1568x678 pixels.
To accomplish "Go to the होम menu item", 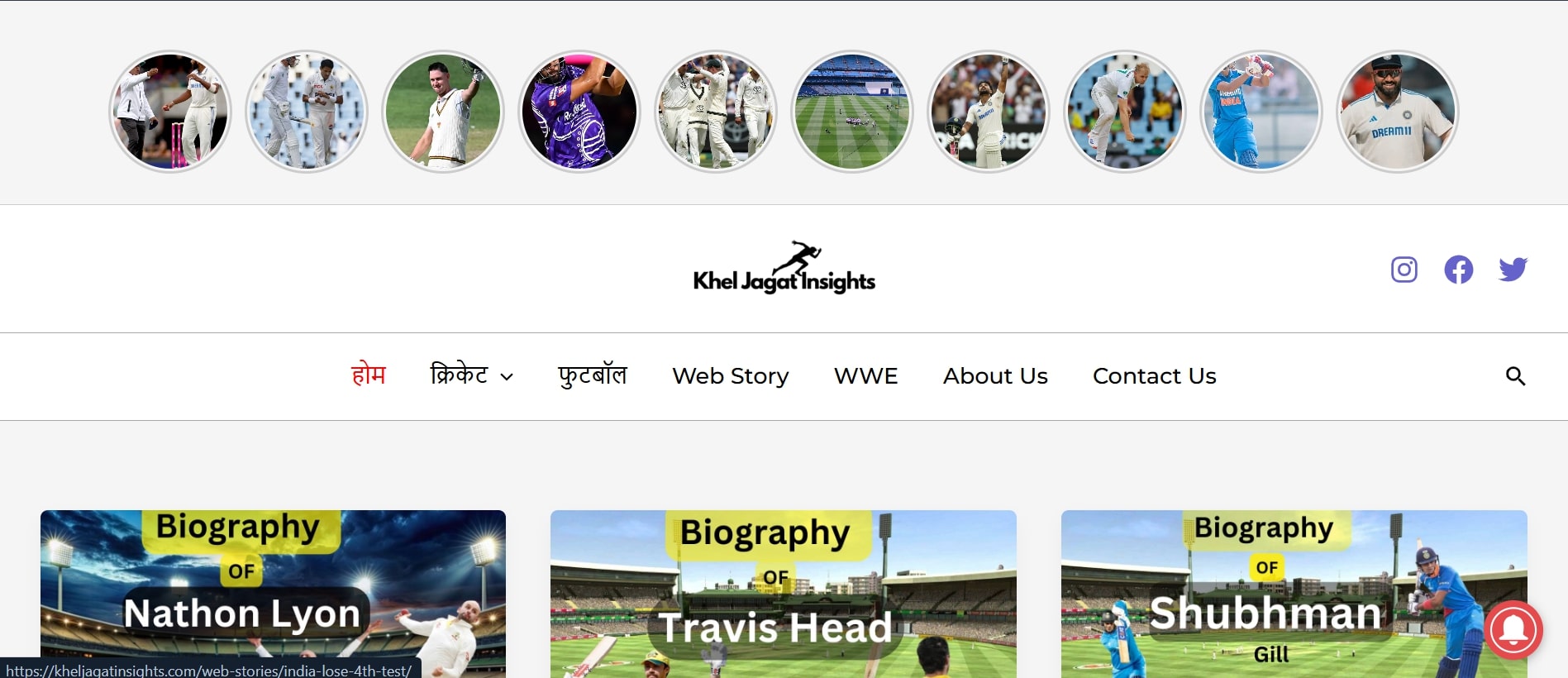I will 369,375.
